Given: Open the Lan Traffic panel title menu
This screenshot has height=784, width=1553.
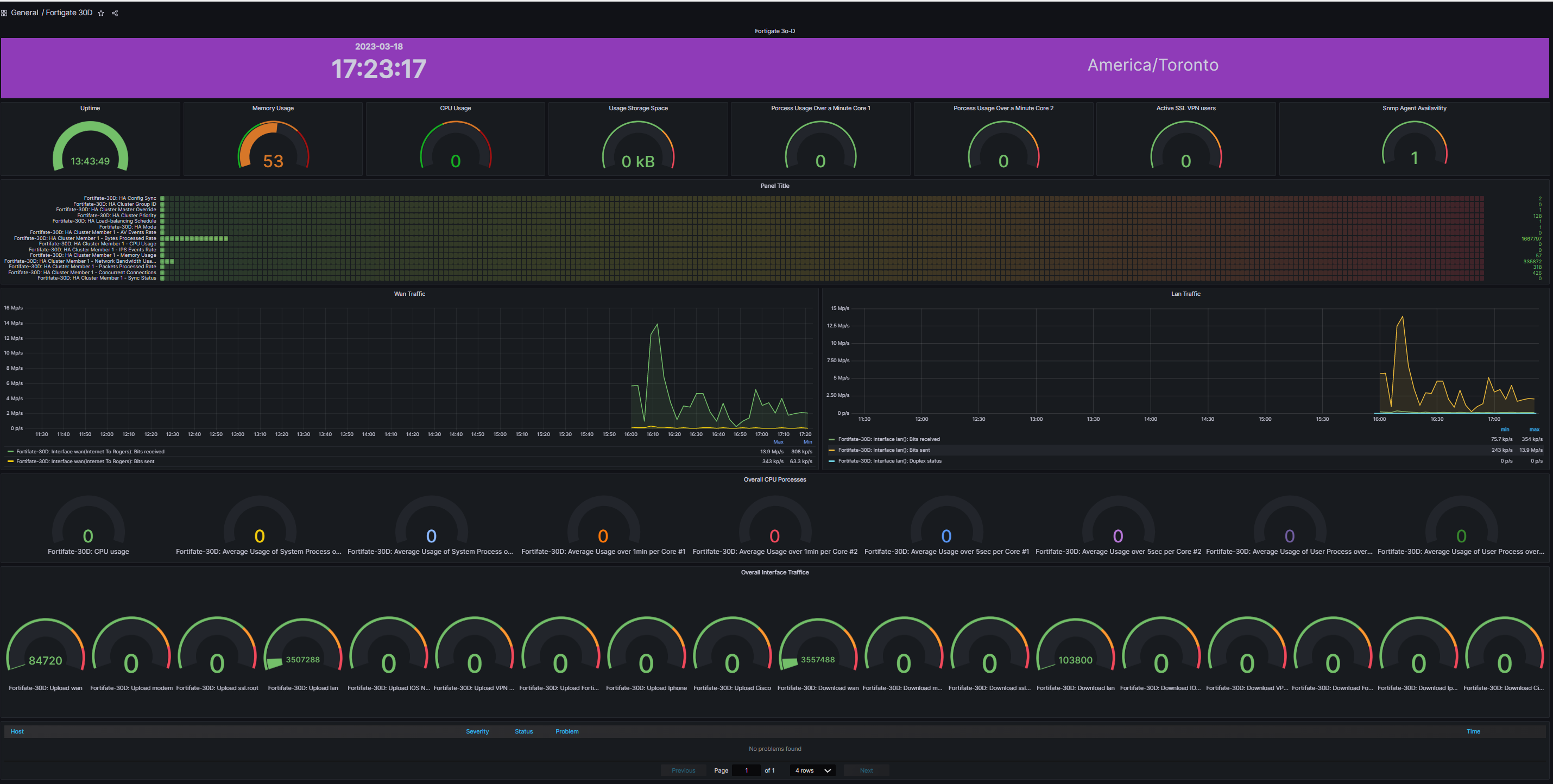Looking at the screenshot, I should [x=1185, y=294].
